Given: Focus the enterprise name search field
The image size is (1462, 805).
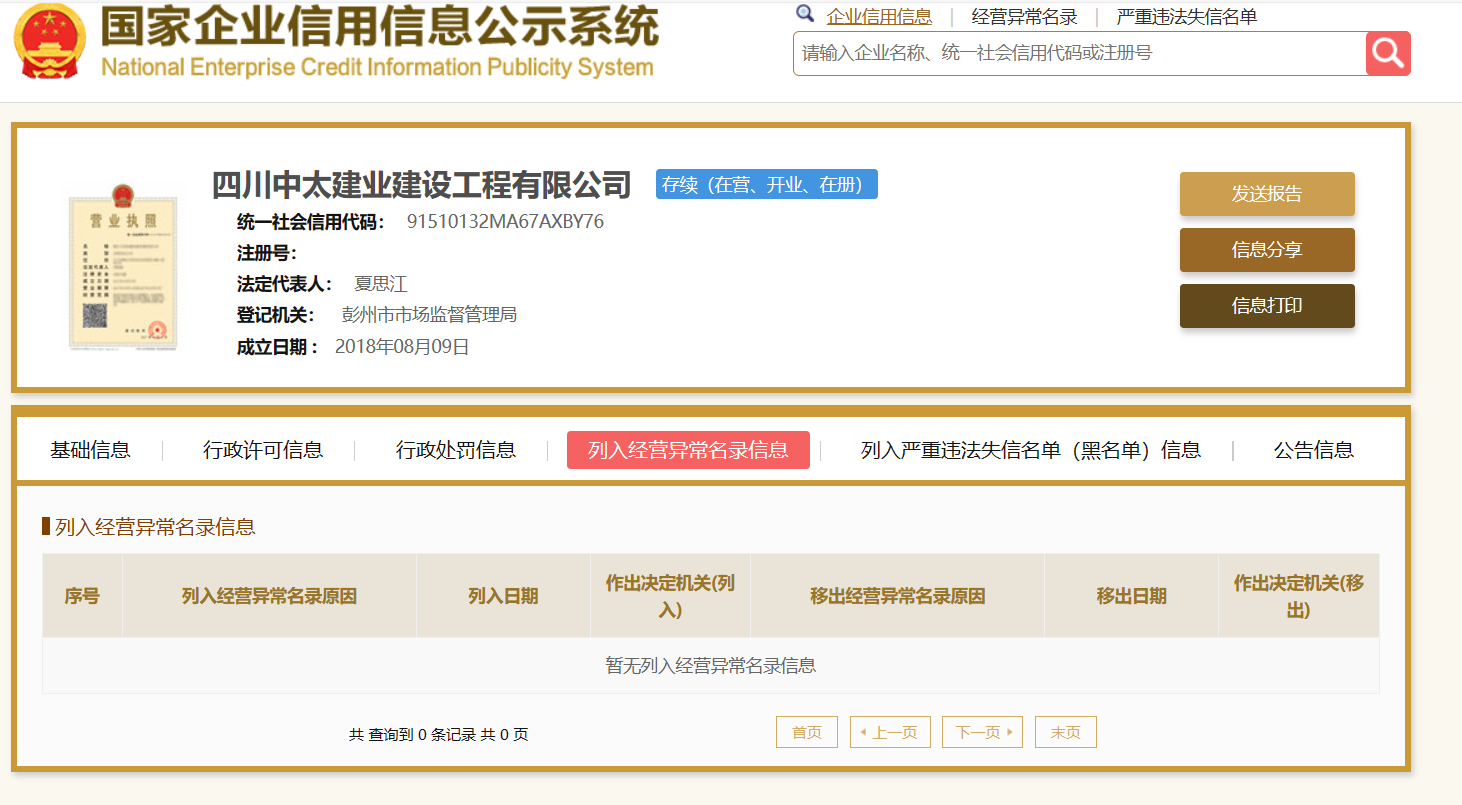Looking at the screenshot, I should [x=1079, y=53].
